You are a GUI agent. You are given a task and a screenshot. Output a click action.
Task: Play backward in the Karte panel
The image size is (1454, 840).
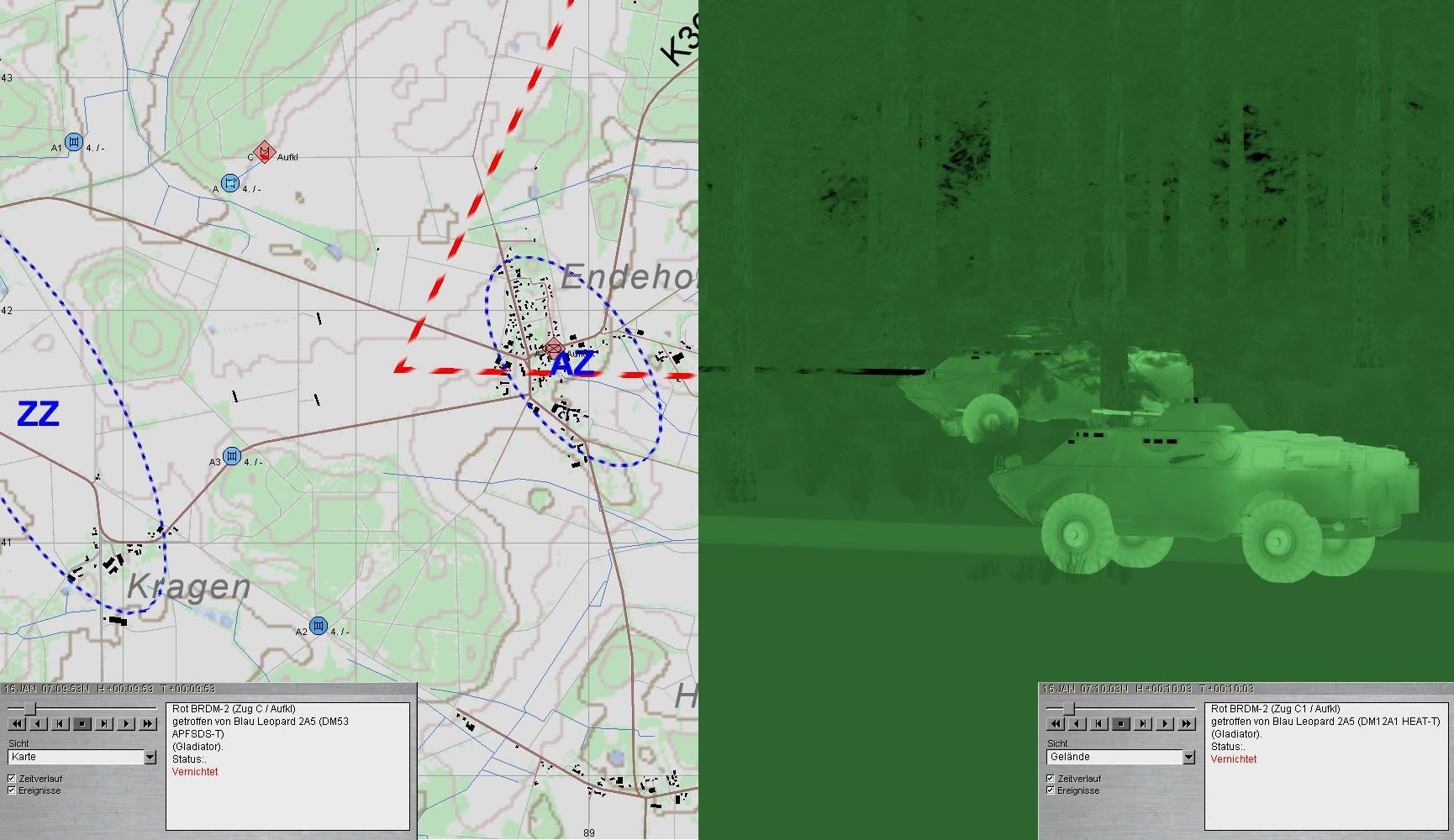[38, 723]
